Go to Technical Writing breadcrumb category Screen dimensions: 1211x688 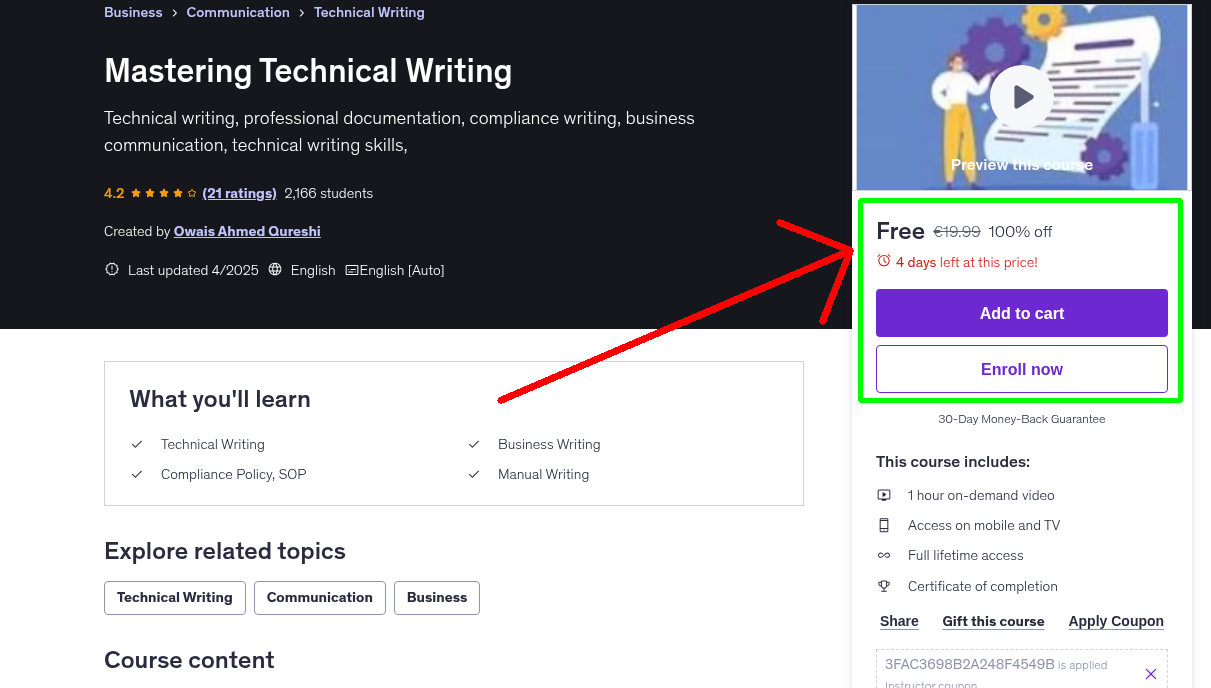coord(369,12)
